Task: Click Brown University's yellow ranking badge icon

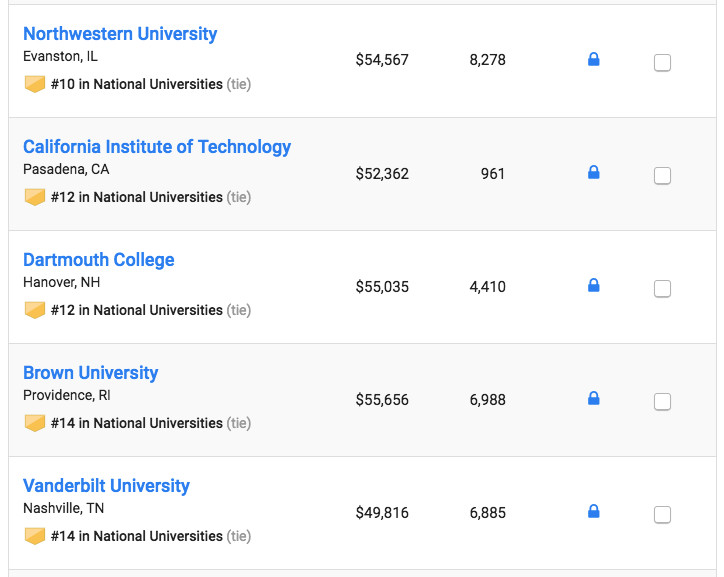Action: pos(35,423)
